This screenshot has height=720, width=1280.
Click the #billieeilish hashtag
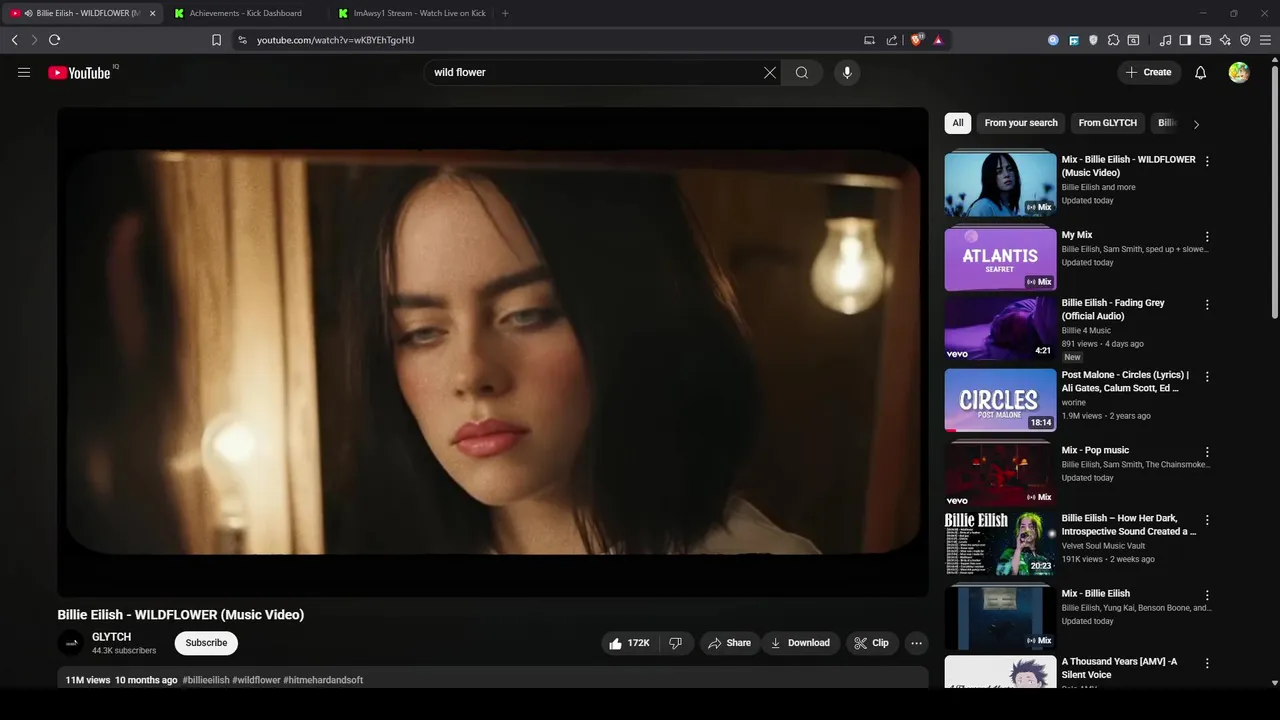[206, 680]
